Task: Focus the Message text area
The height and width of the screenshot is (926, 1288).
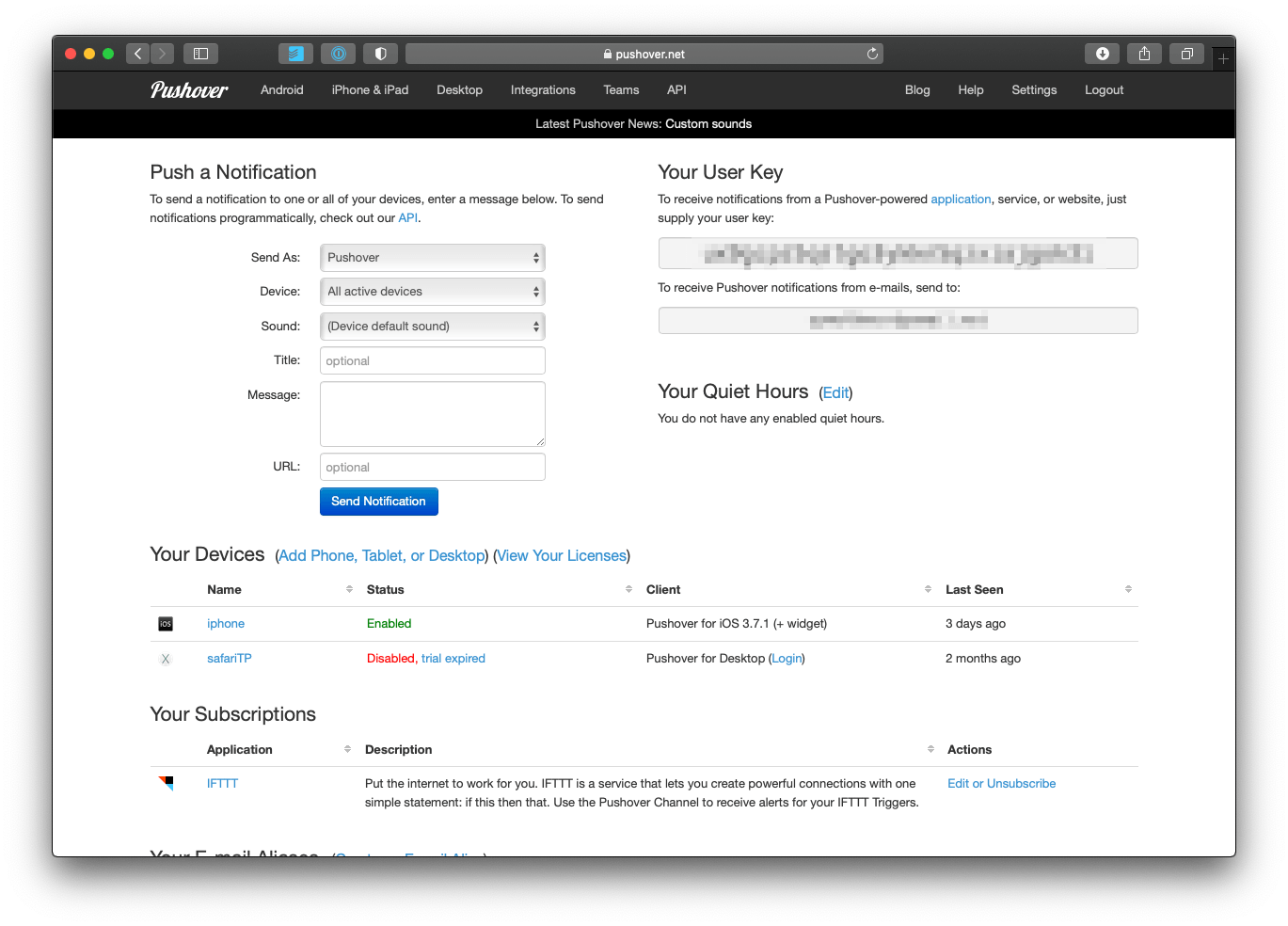Action: (x=433, y=414)
